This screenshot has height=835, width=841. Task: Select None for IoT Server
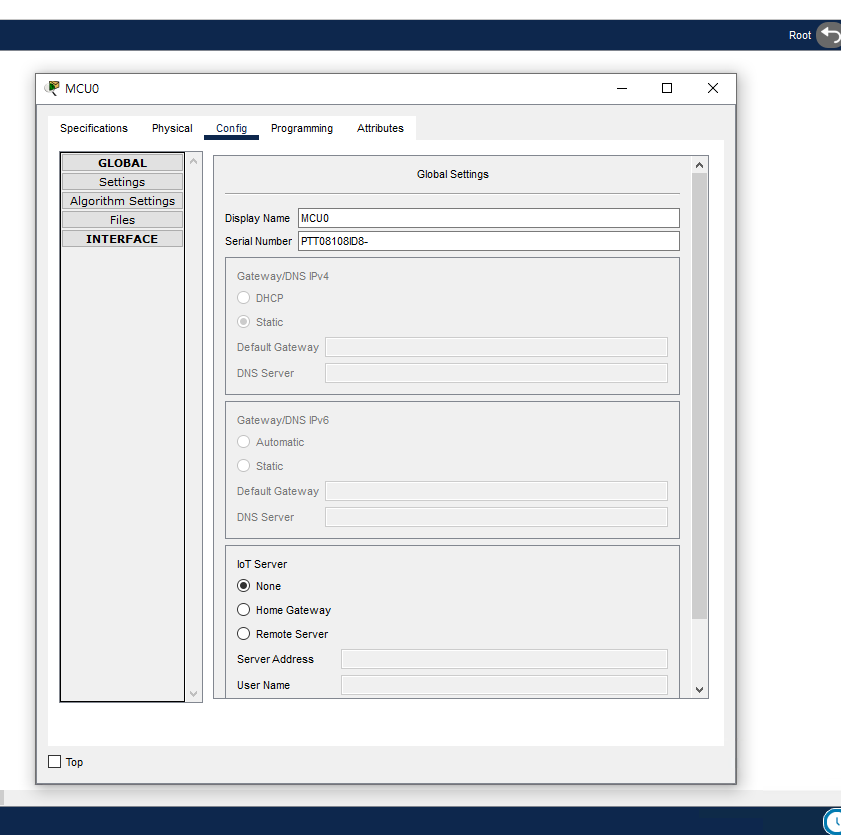[x=244, y=586]
